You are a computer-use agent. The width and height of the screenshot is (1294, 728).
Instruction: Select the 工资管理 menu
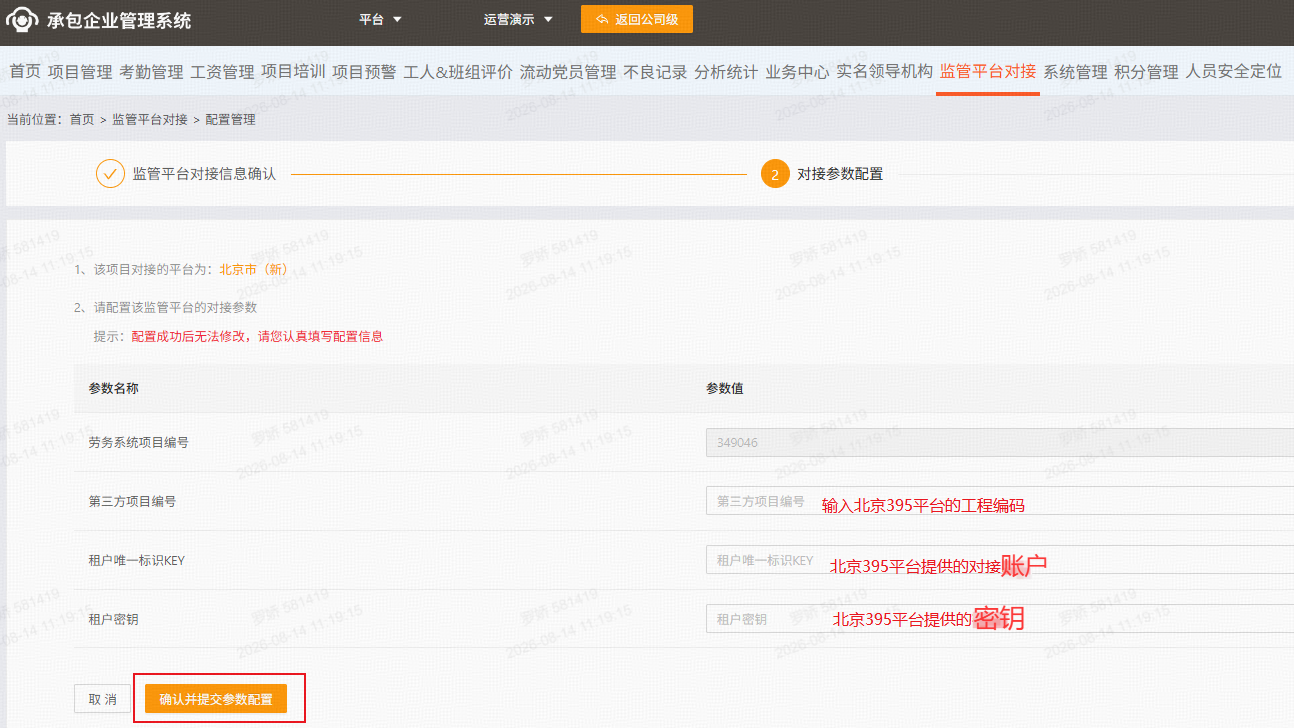222,71
